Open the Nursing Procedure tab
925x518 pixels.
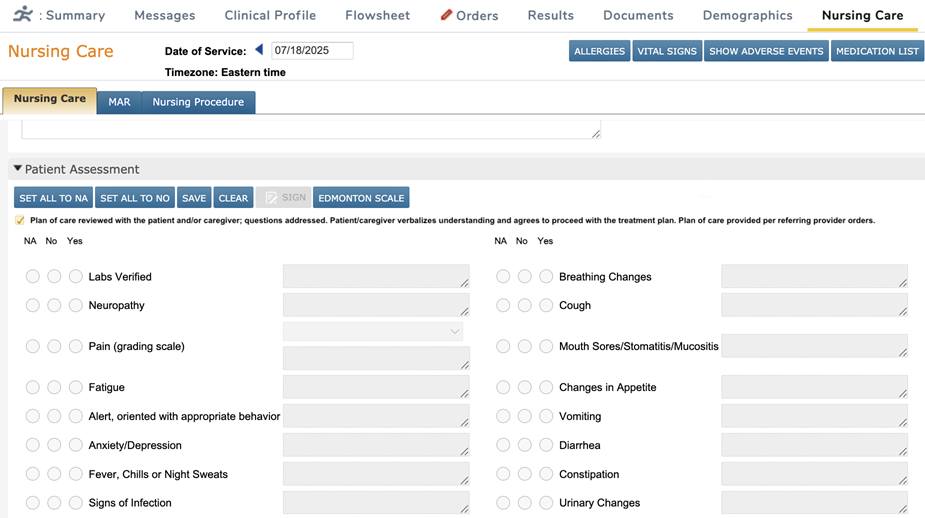pyautogui.click(x=198, y=102)
